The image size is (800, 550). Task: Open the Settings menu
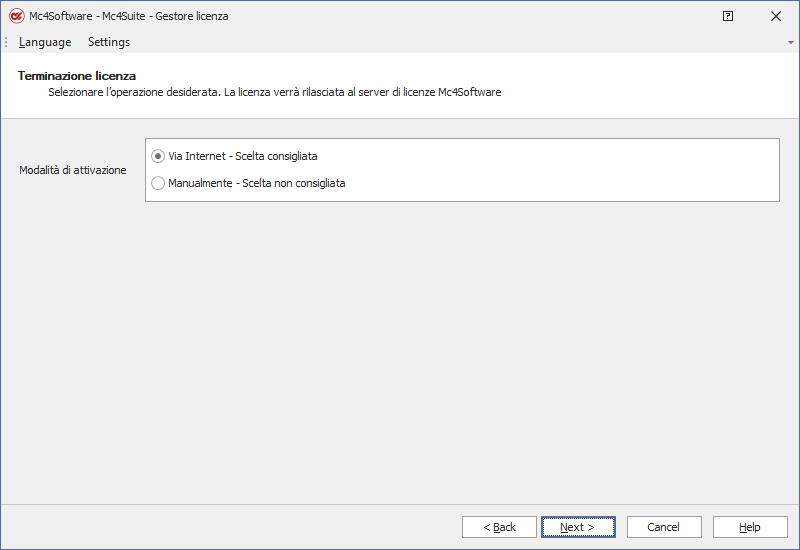[x=109, y=42]
